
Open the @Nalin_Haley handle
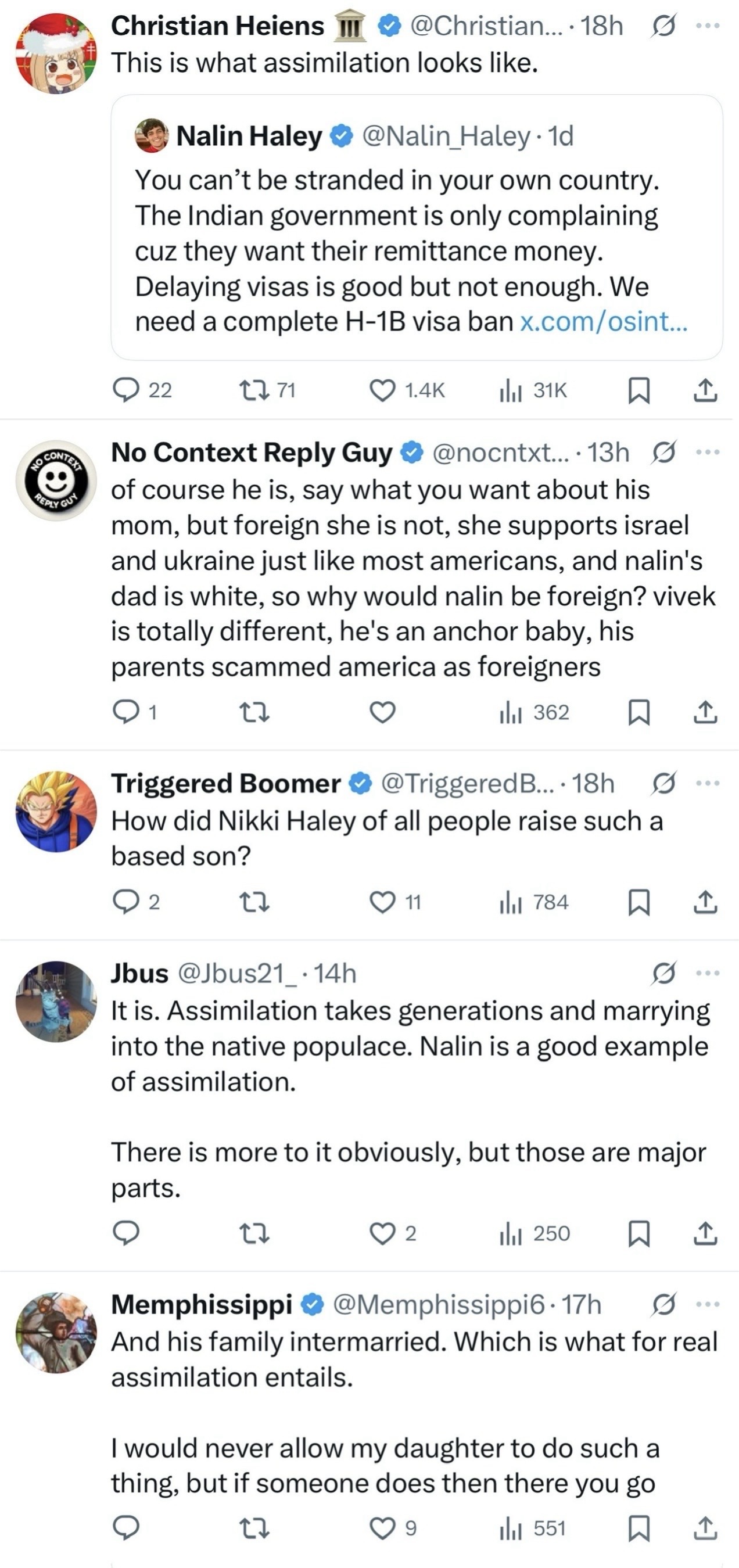446,136
